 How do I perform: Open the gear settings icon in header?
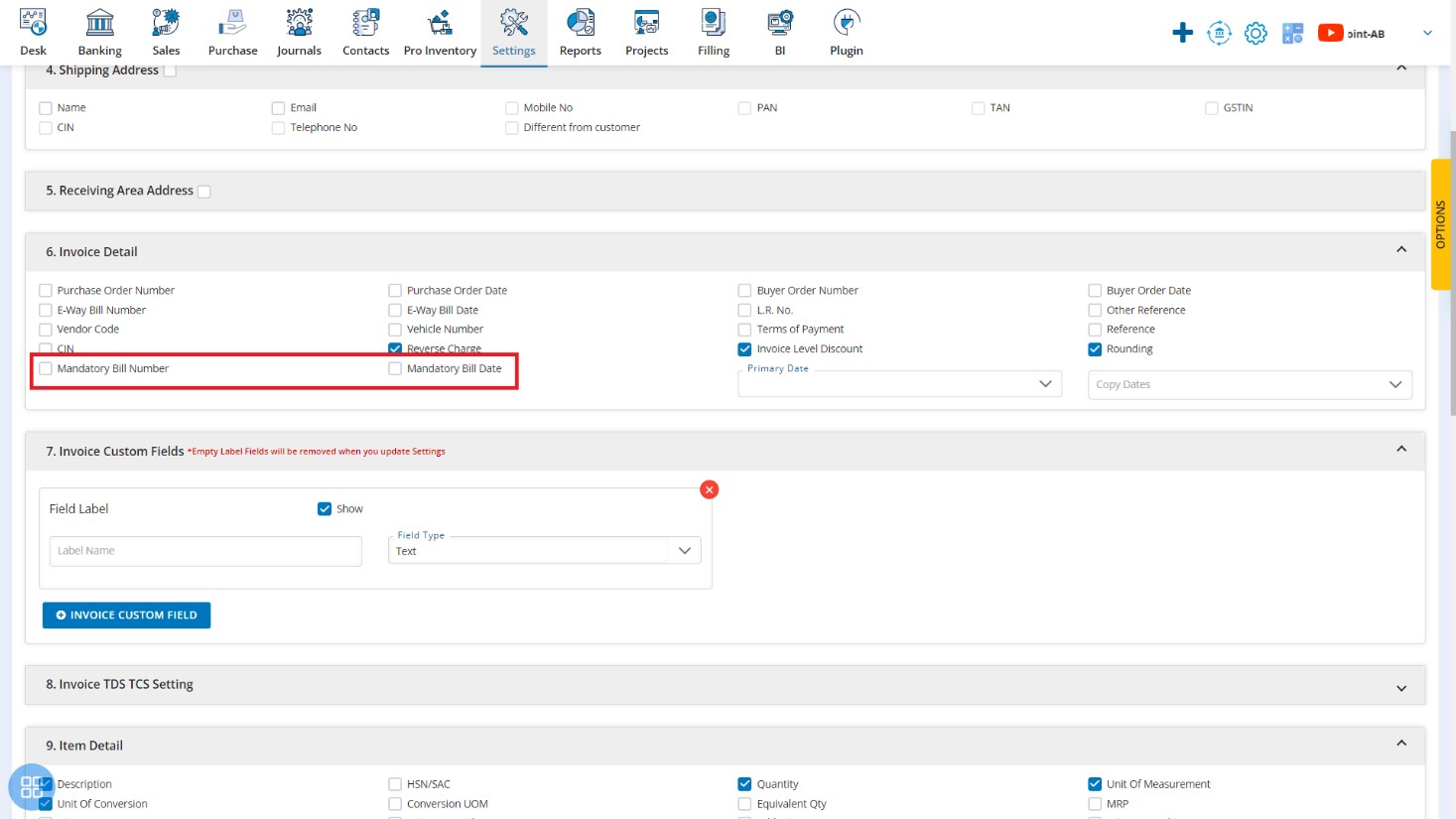pos(1256,33)
